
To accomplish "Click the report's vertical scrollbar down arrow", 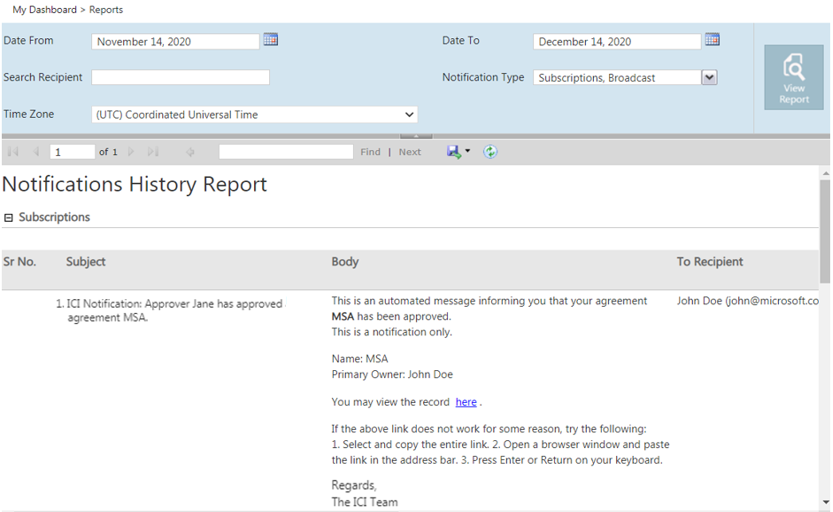I will click(825, 502).
